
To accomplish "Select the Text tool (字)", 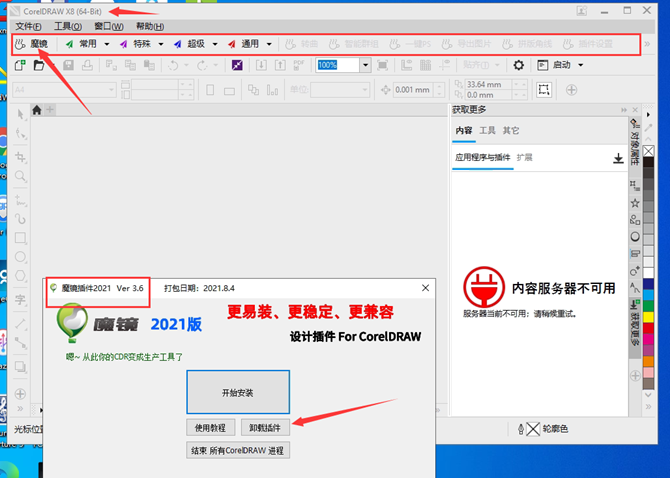I will point(20,300).
